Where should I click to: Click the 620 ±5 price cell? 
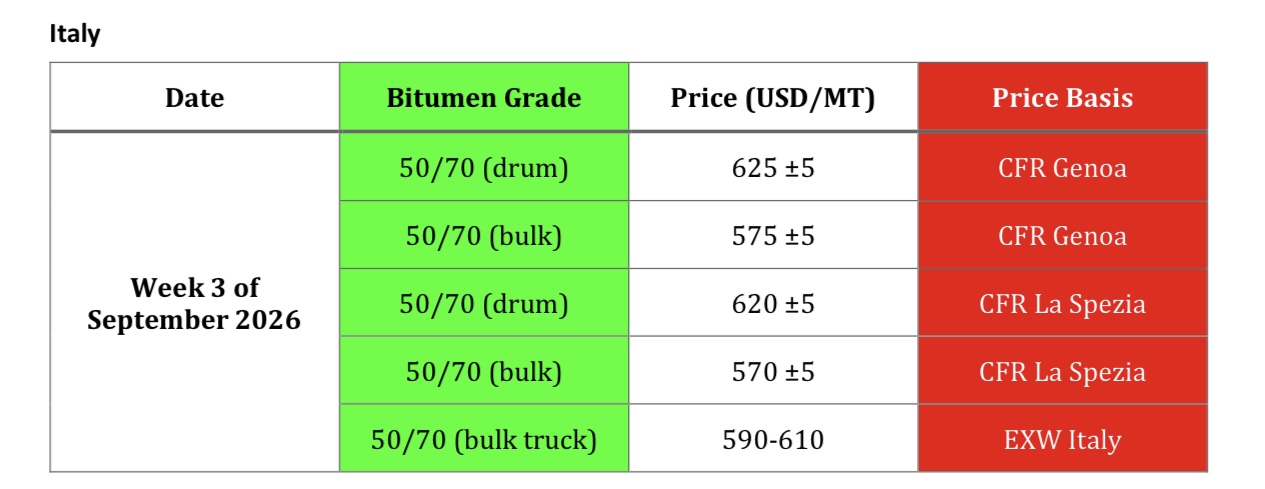773,303
